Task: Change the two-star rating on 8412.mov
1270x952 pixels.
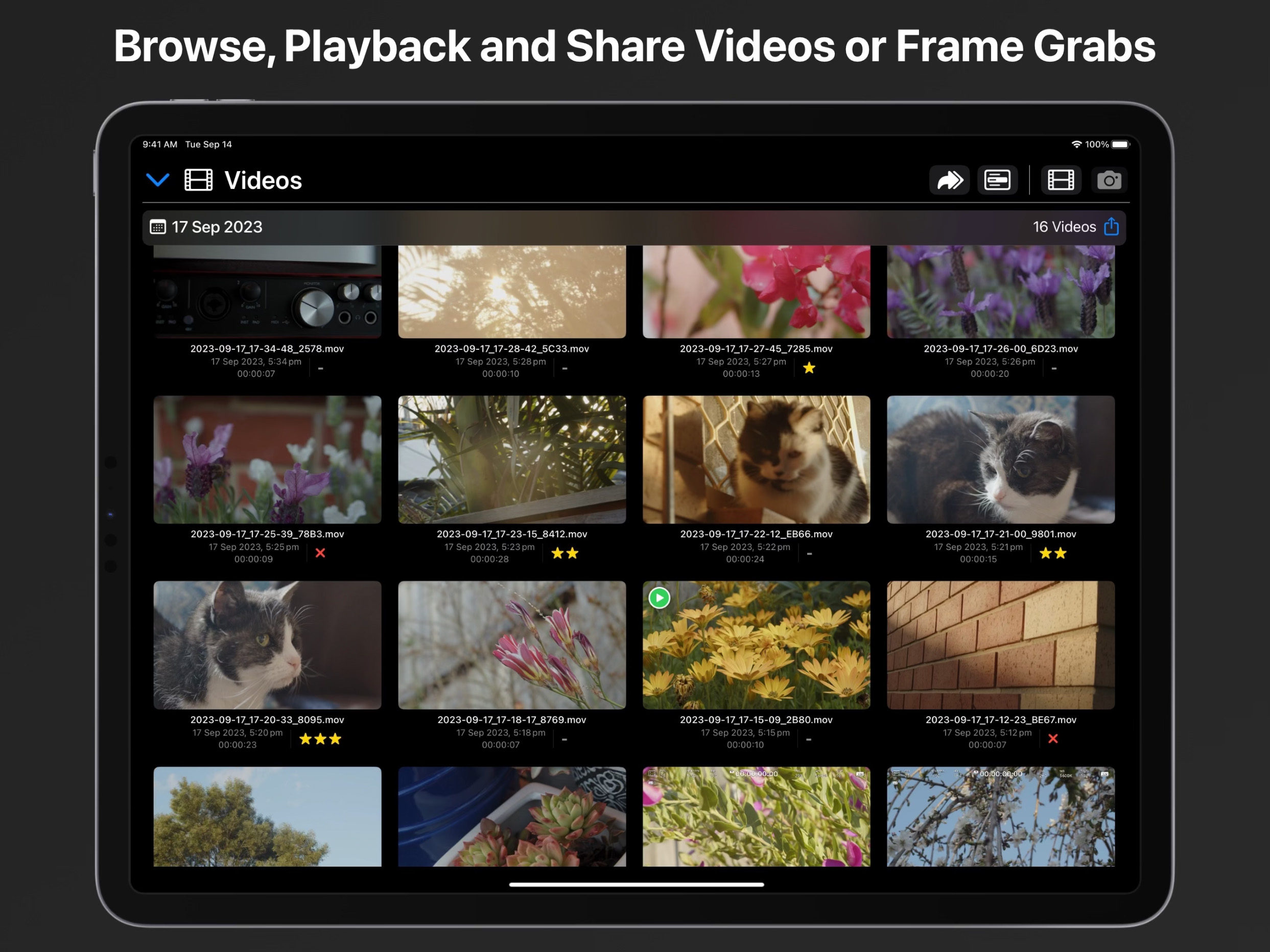Action: pyautogui.click(x=565, y=553)
